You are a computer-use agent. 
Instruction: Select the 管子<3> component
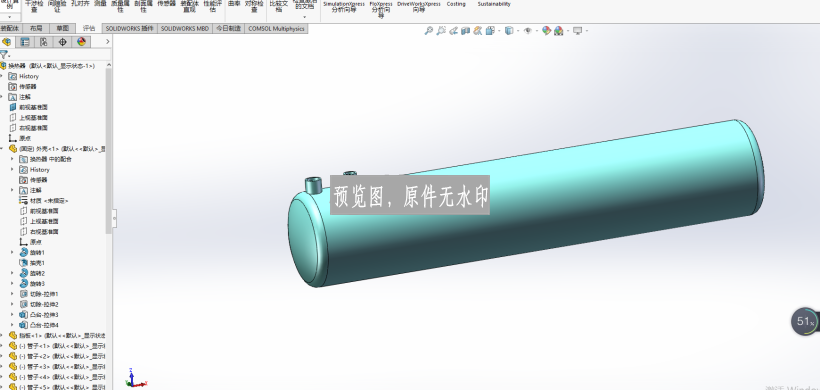coord(58,366)
